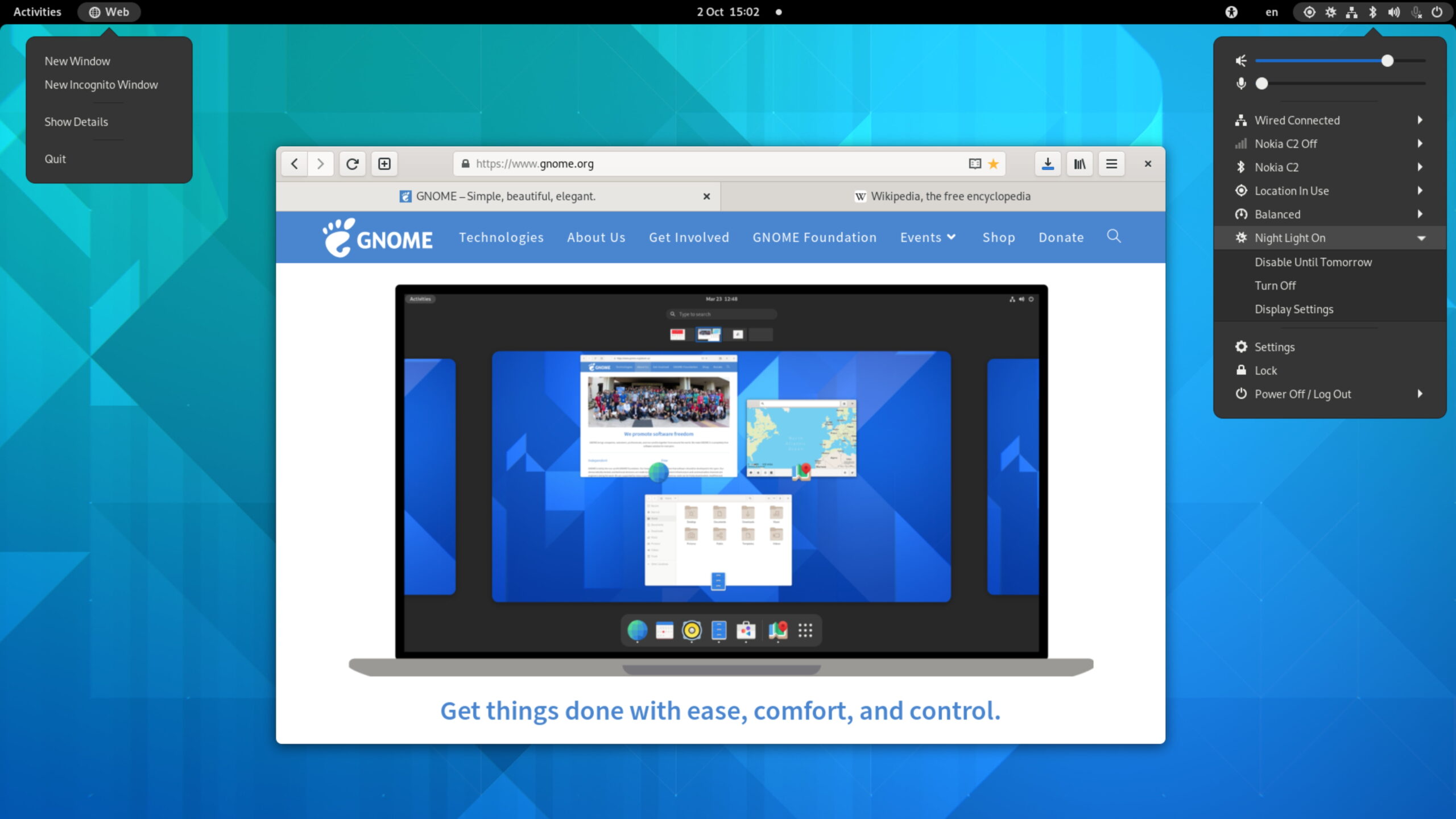The width and height of the screenshot is (1456, 819).
Task: Quit Web from app menu
Action: 109,159
